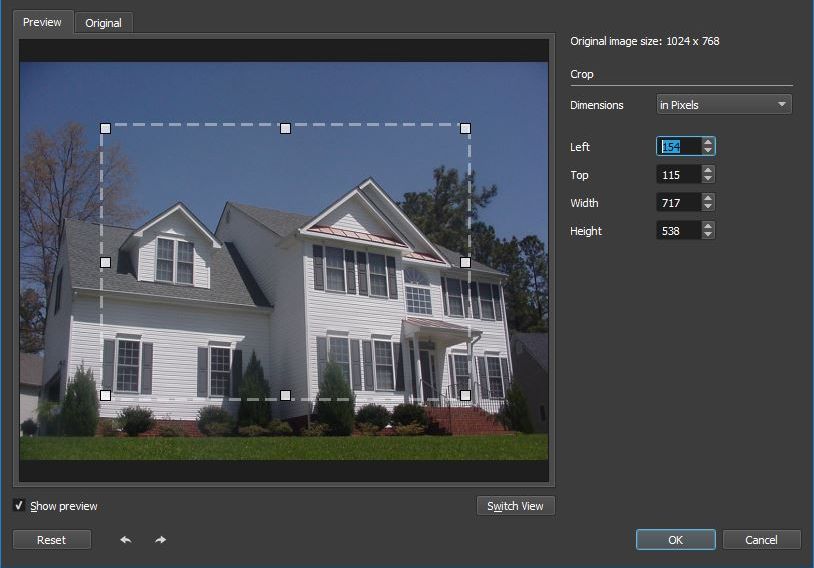Screen dimensions: 814x568
Task: Decrease the Top value with down arrow
Action: tap(708, 179)
